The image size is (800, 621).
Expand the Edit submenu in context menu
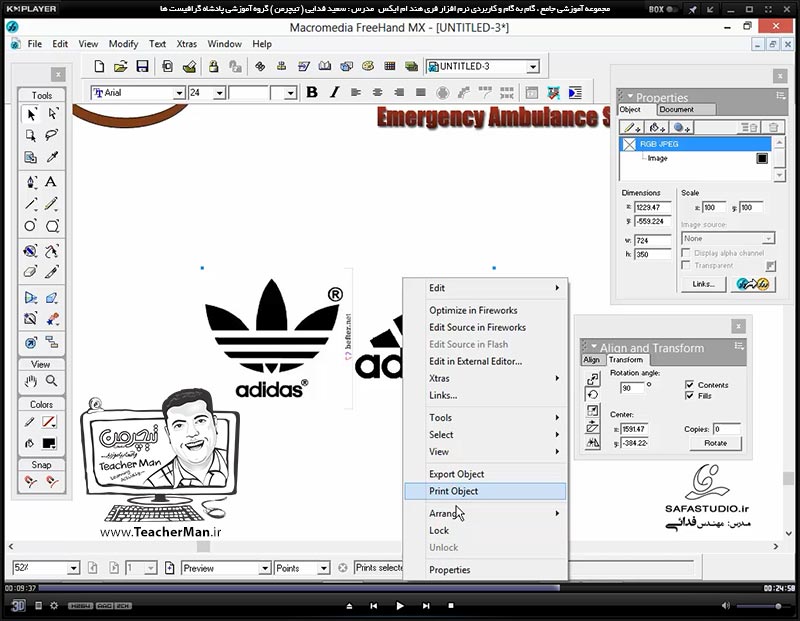point(485,288)
